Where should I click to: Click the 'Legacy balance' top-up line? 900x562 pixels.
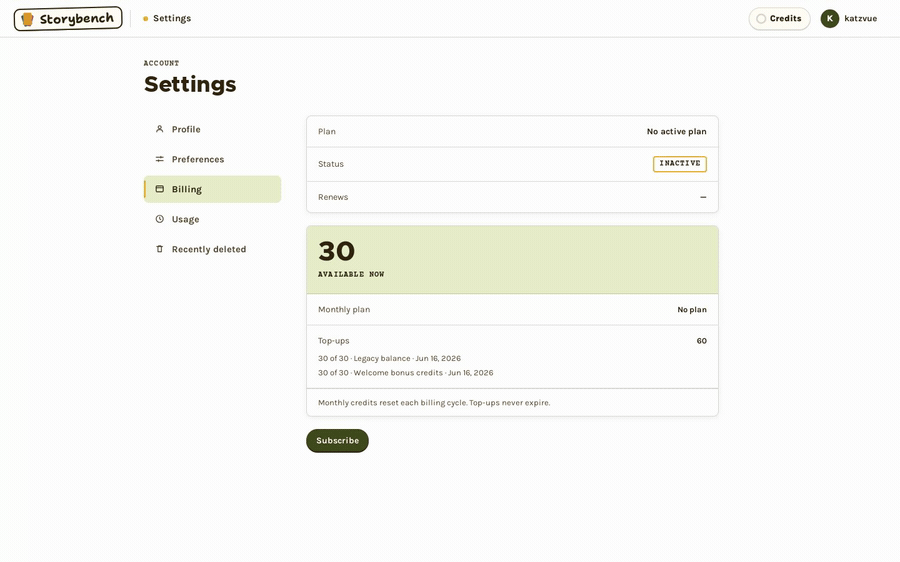(389, 358)
